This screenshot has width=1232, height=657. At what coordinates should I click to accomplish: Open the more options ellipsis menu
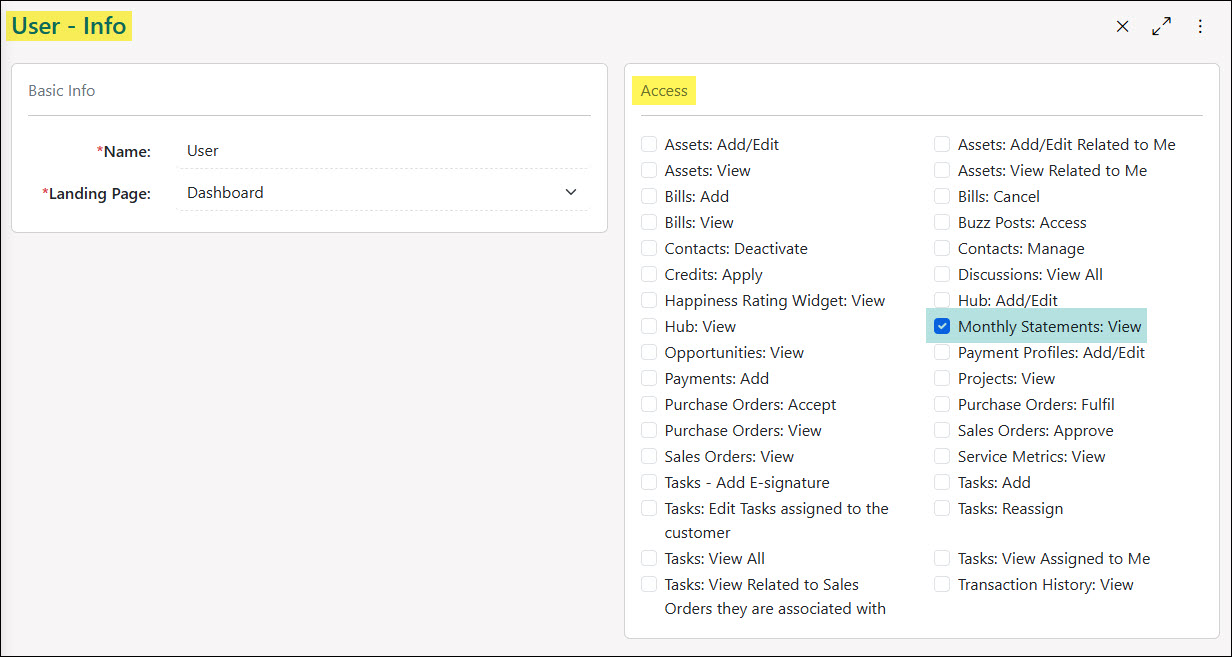click(1199, 26)
